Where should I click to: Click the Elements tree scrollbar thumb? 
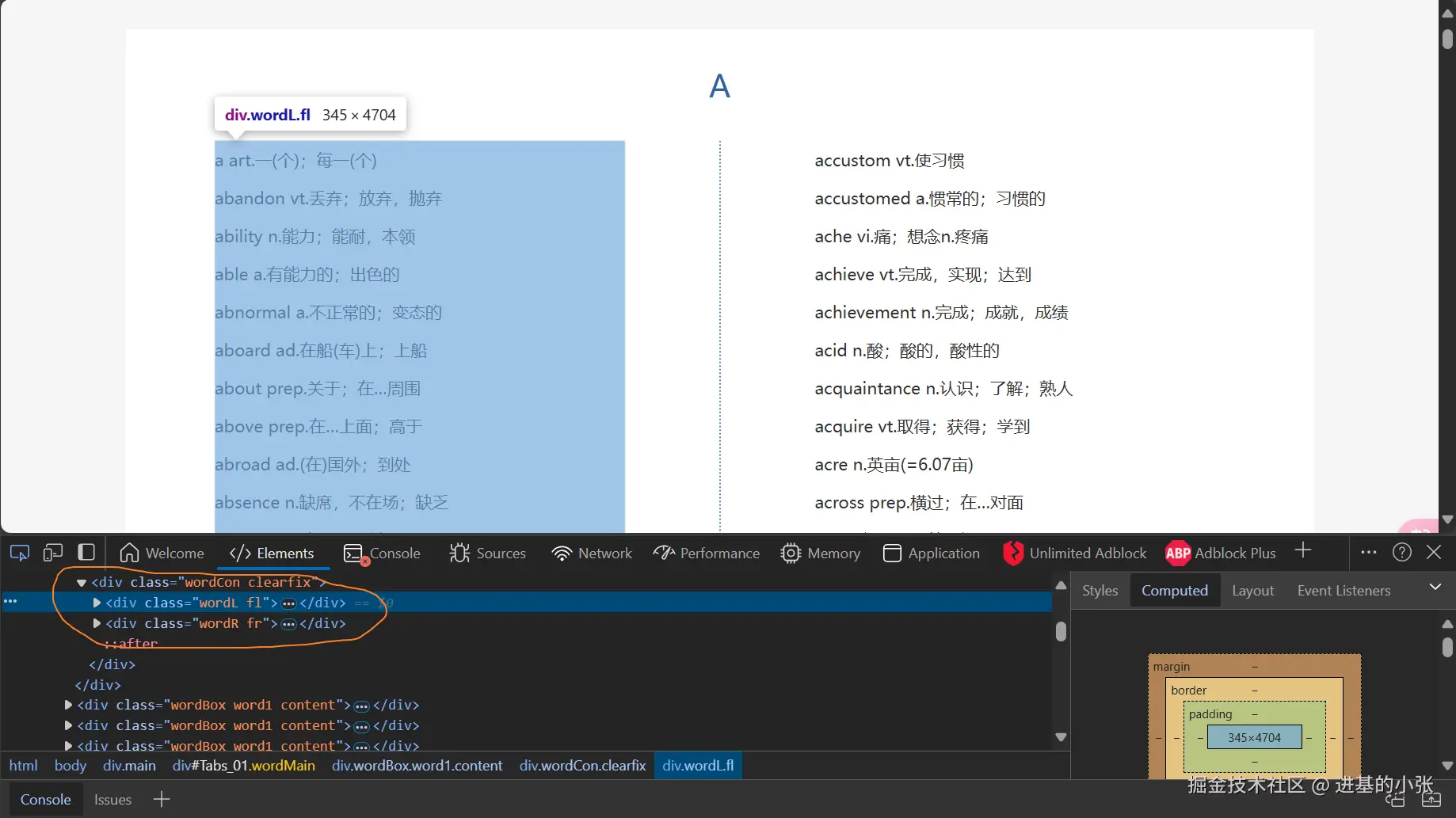1062,631
